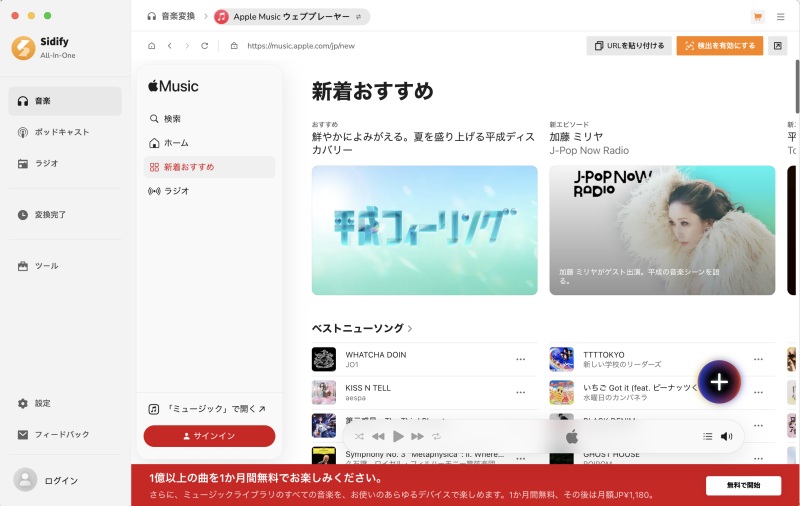Click the song title TTTTOKYO
800x506 pixels.
pos(604,355)
